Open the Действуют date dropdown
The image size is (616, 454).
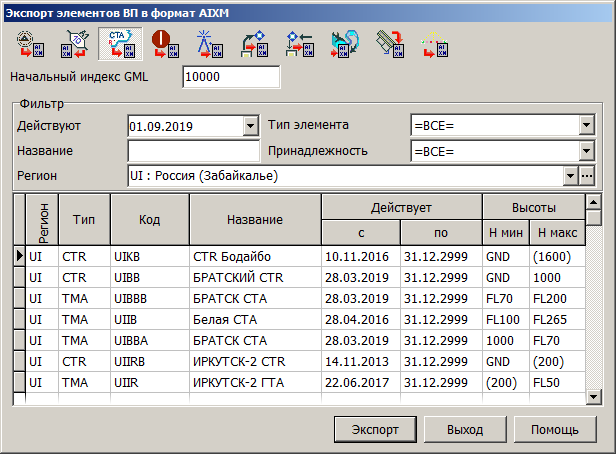(x=250, y=126)
